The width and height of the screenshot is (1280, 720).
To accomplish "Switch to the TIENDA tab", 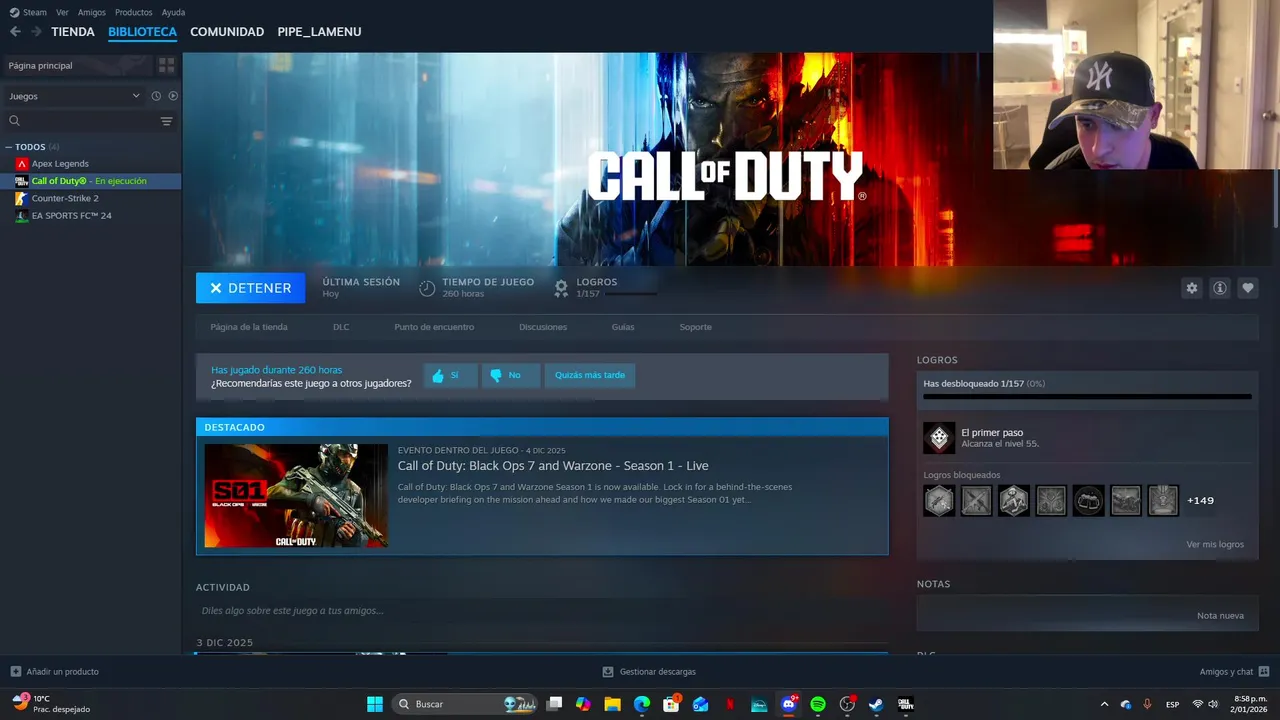I will (73, 32).
